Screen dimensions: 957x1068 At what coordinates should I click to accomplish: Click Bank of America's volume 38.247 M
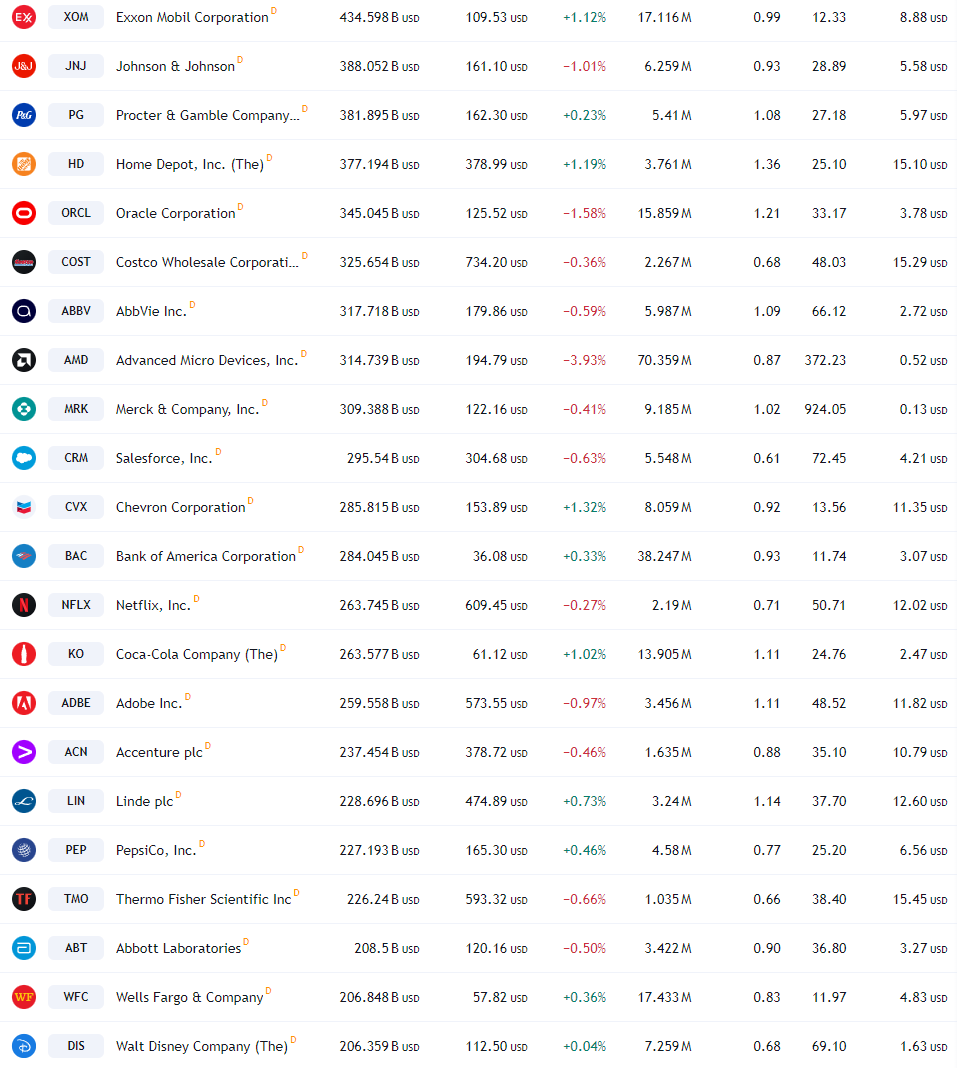(x=665, y=557)
